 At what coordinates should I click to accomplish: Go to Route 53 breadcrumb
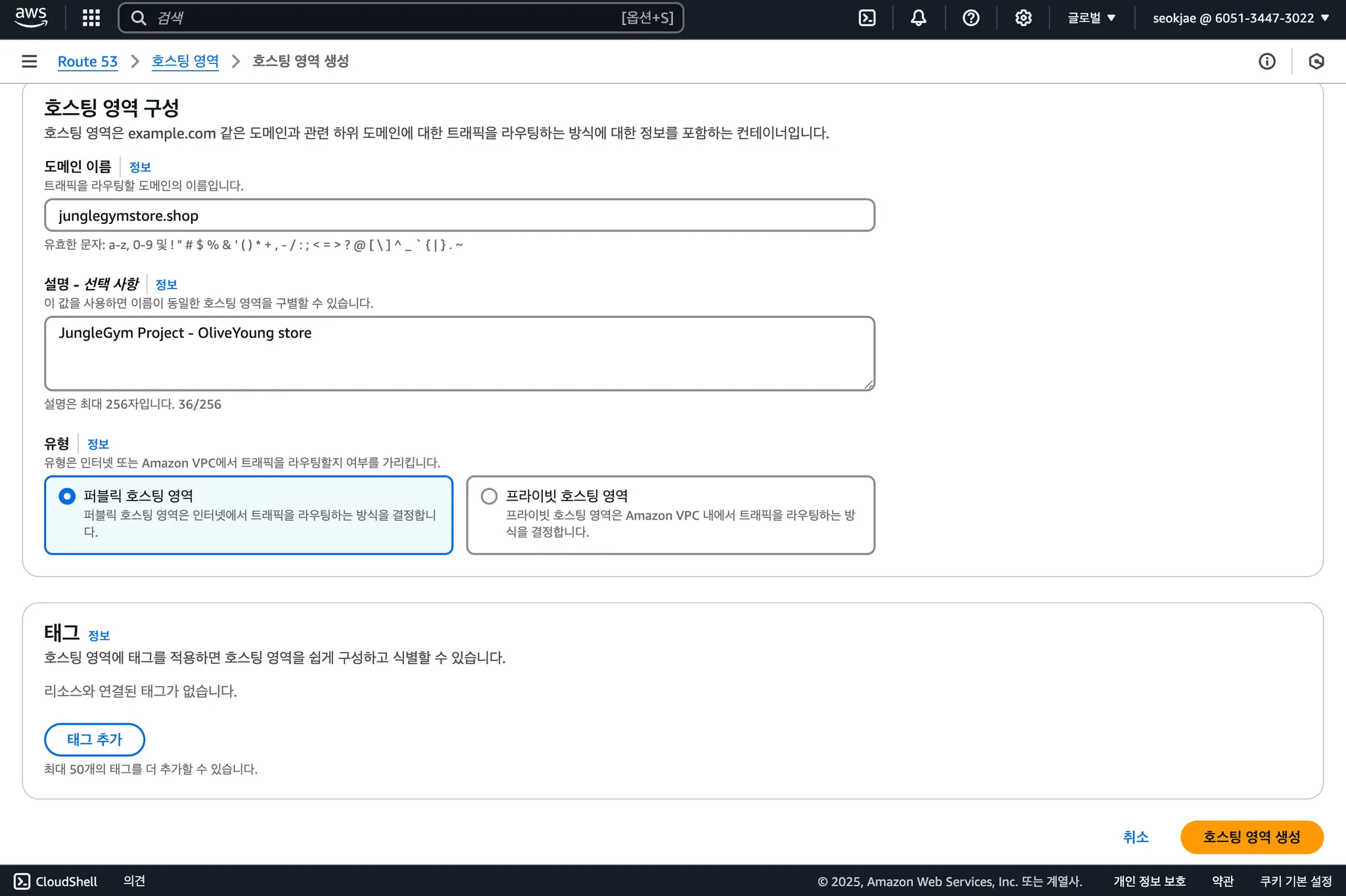87,61
